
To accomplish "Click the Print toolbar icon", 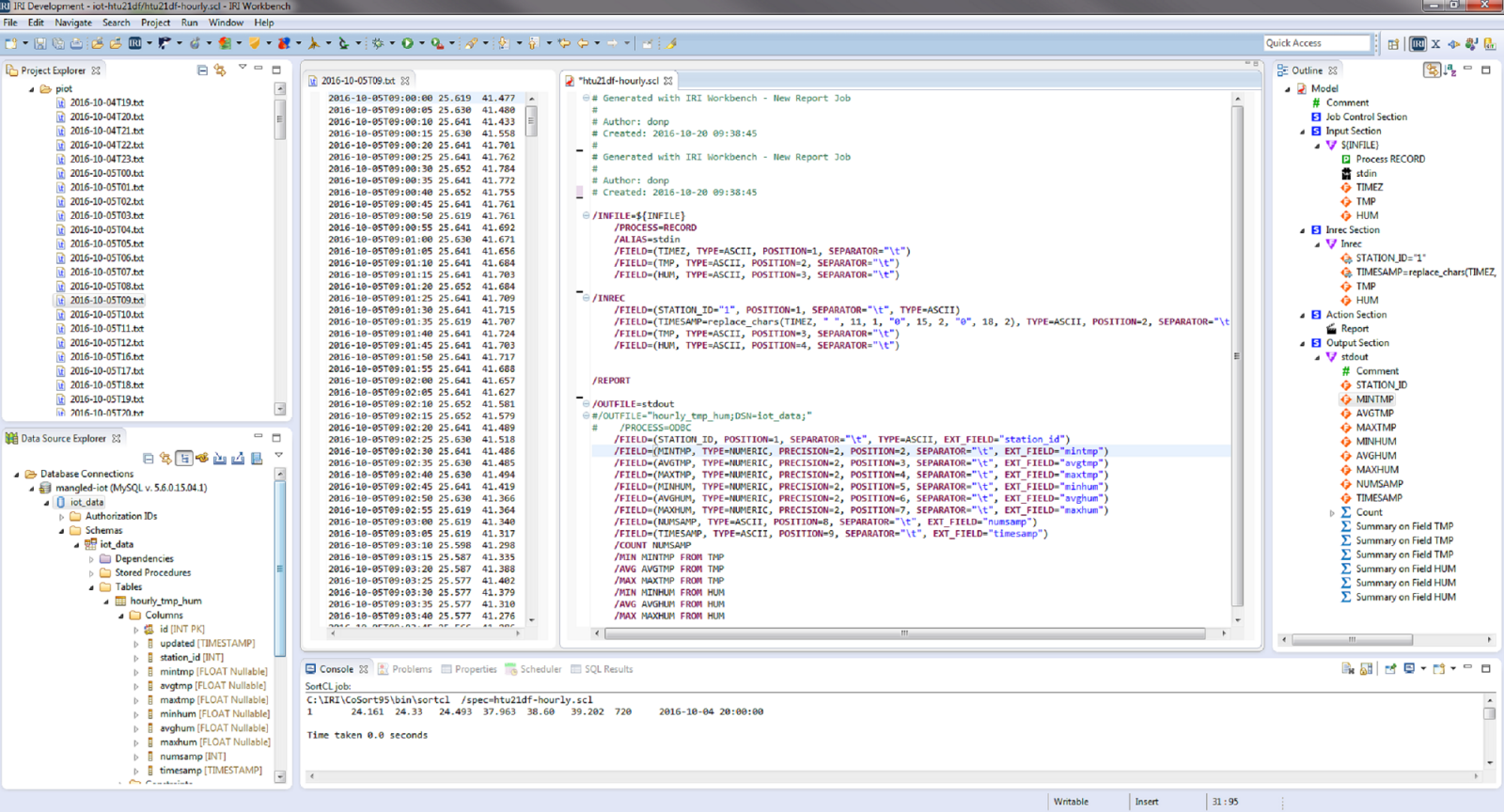I will (76, 43).
